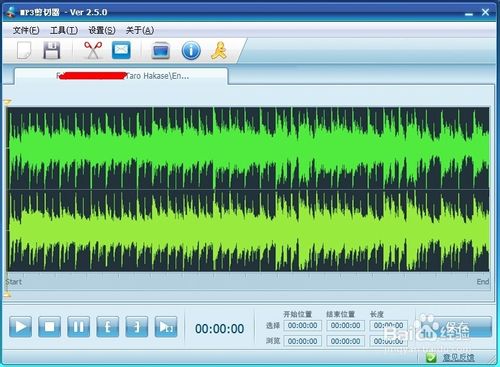This screenshot has height=367, width=500.
Task: Set selection start with left brace button
Action: (x=108, y=327)
